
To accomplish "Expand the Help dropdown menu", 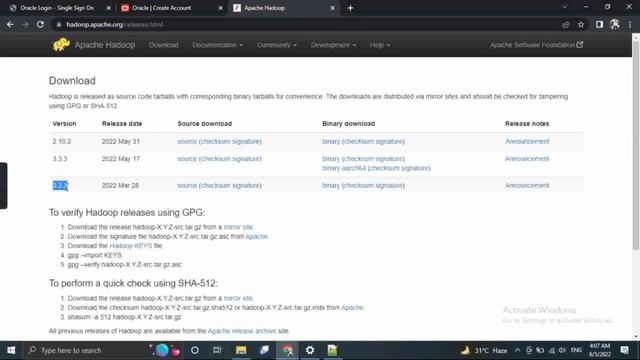I will [380, 45].
